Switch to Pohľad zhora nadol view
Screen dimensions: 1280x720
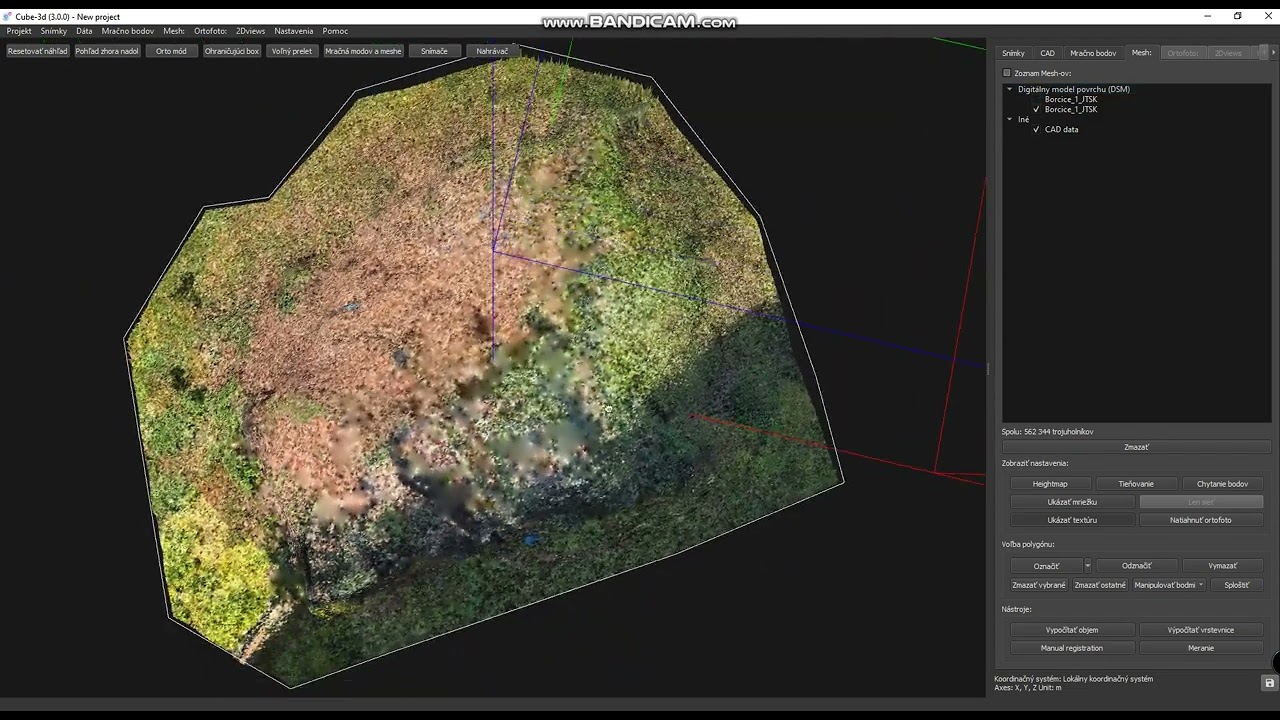[x=107, y=51]
